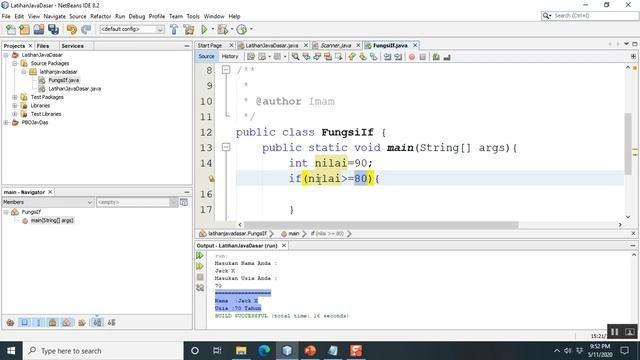Click the Debug Project toolbar icon
This screenshot has width=640, height=360.
(222, 29)
